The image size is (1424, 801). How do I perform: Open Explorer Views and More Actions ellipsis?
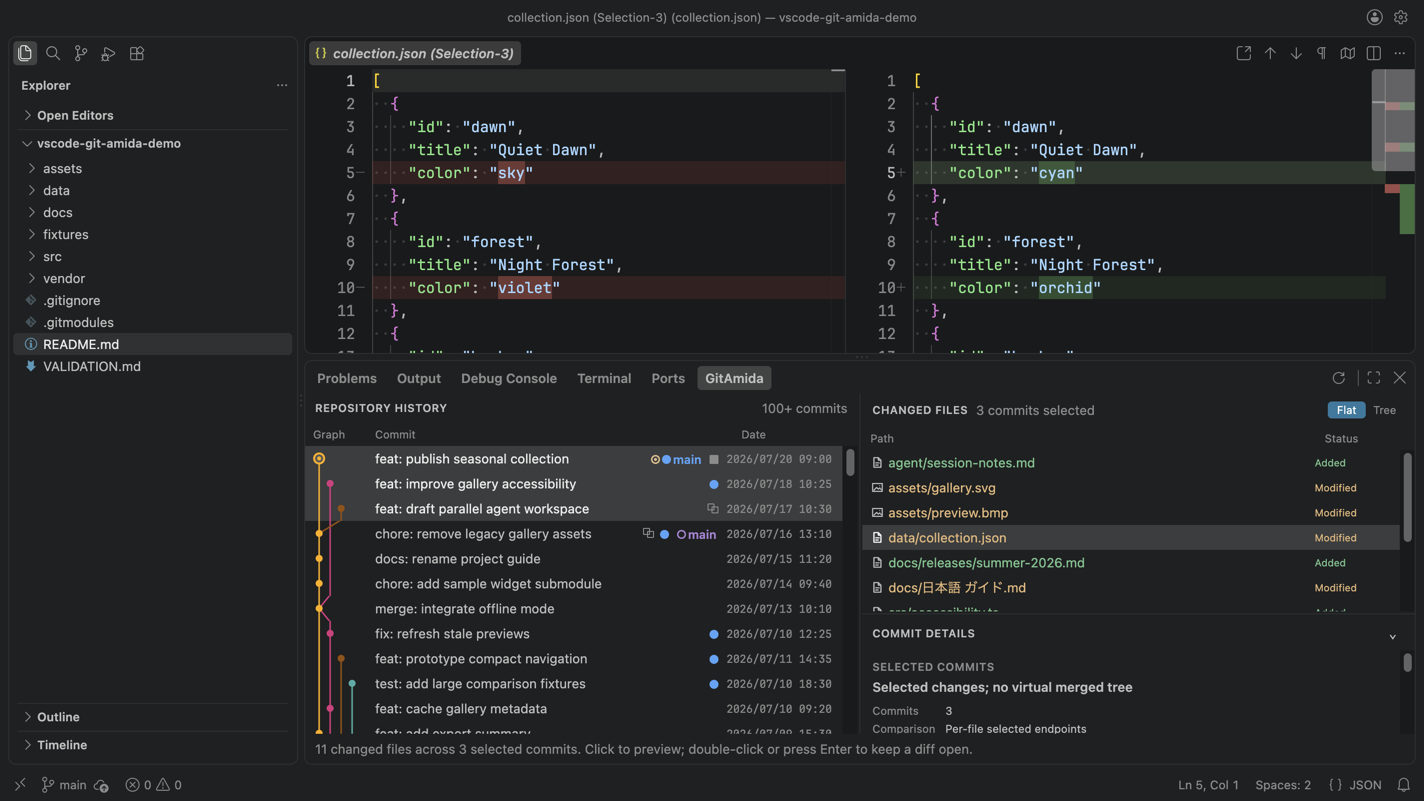tap(282, 85)
